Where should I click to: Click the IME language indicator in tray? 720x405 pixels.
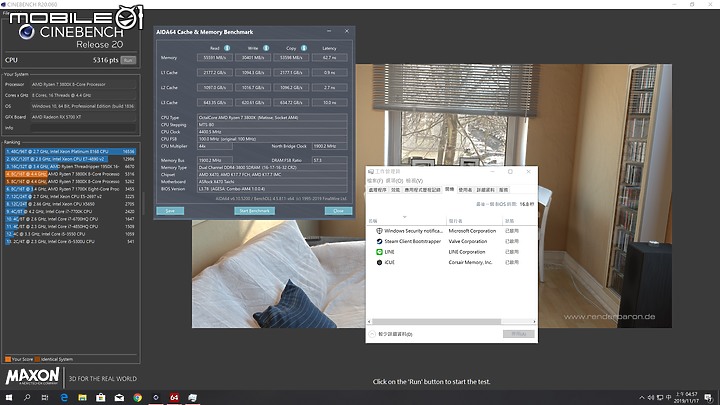pos(669,398)
